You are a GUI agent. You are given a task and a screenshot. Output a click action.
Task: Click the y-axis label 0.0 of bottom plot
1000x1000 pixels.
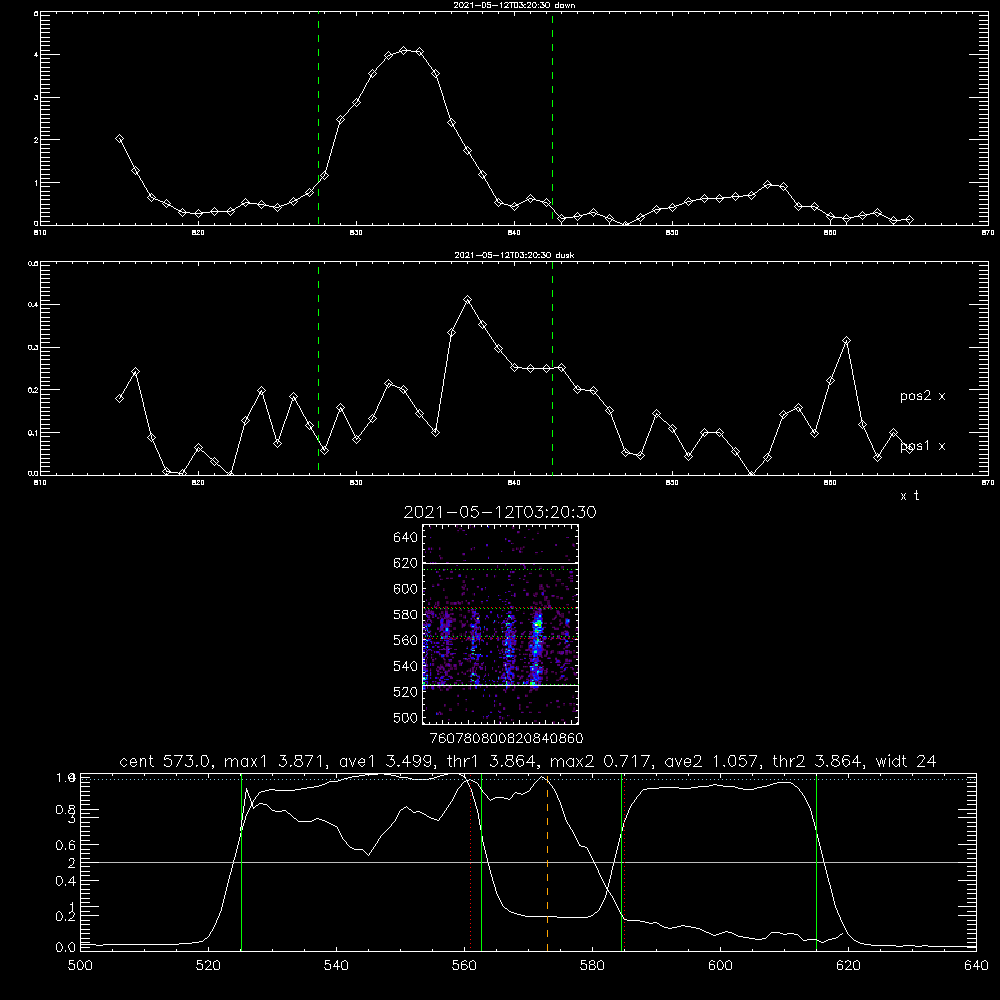66,947
